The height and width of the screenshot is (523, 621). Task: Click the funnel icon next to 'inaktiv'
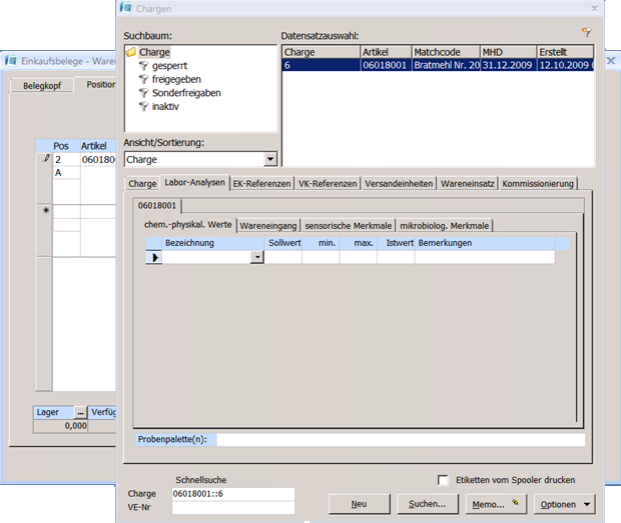point(144,106)
